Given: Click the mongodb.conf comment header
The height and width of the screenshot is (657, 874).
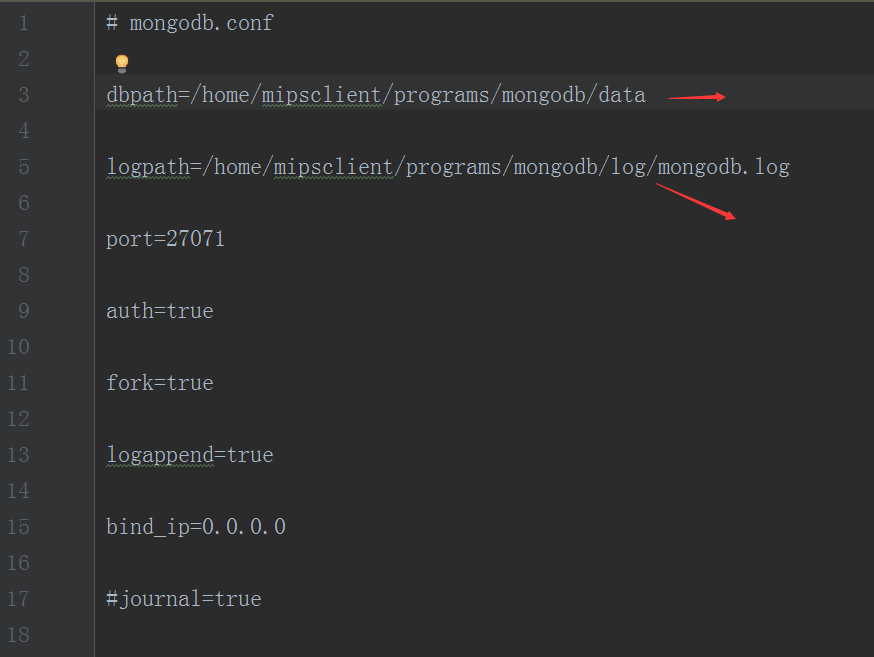Looking at the screenshot, I should tap(188, 22).
